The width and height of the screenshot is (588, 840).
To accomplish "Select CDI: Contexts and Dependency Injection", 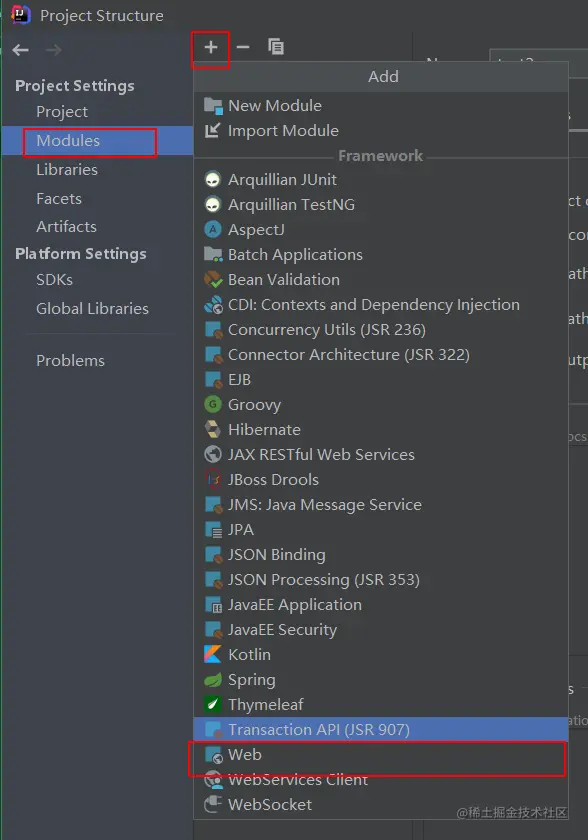I will (381, 304).
